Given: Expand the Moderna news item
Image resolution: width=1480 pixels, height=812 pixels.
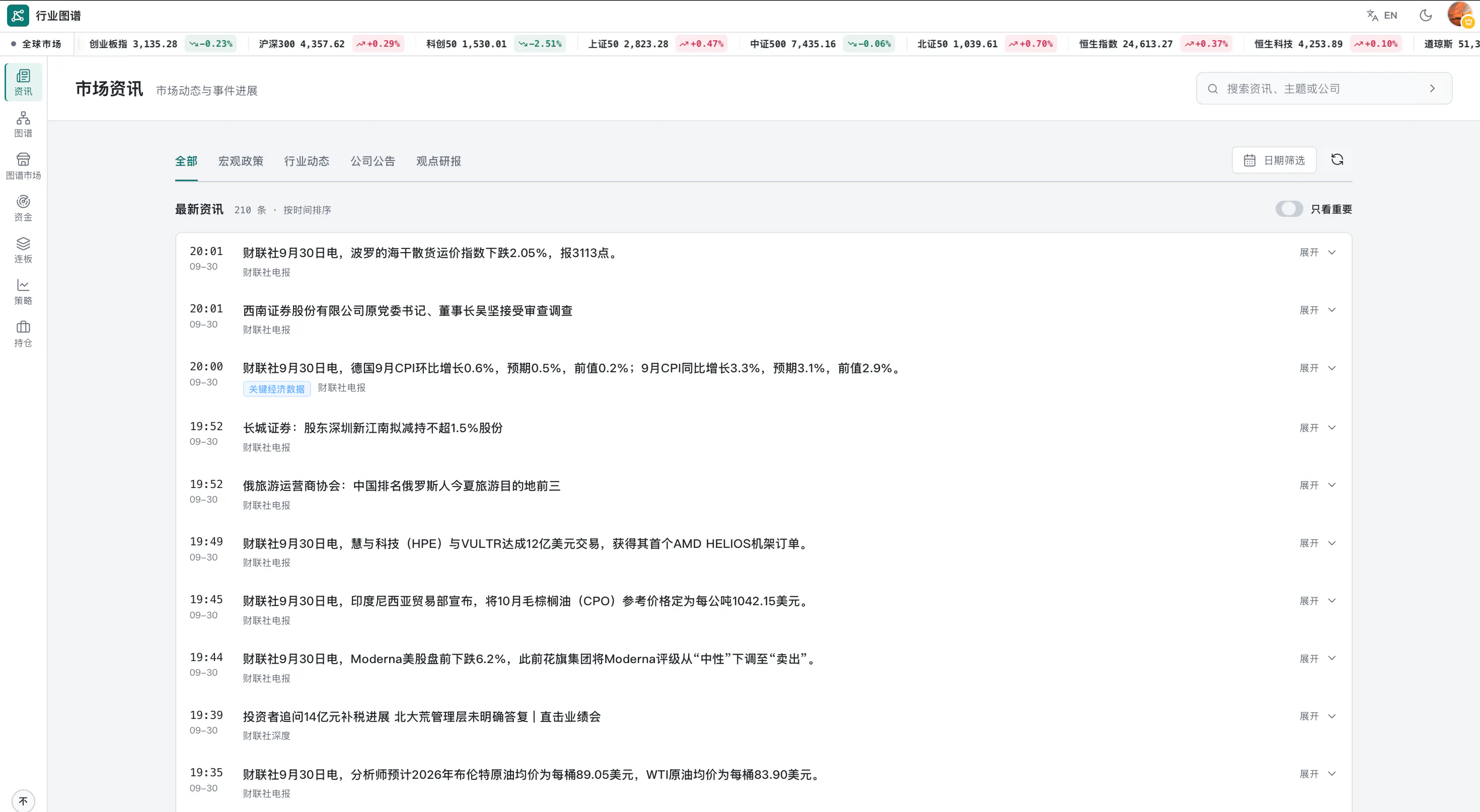Looking at the screenshot, I should 1317,659.
